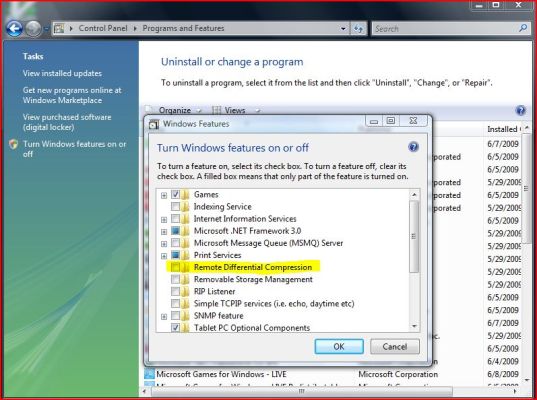537x400 pixels.
Task: Uncheck the Games feature checkbox
Action: [x=175, y=195]
